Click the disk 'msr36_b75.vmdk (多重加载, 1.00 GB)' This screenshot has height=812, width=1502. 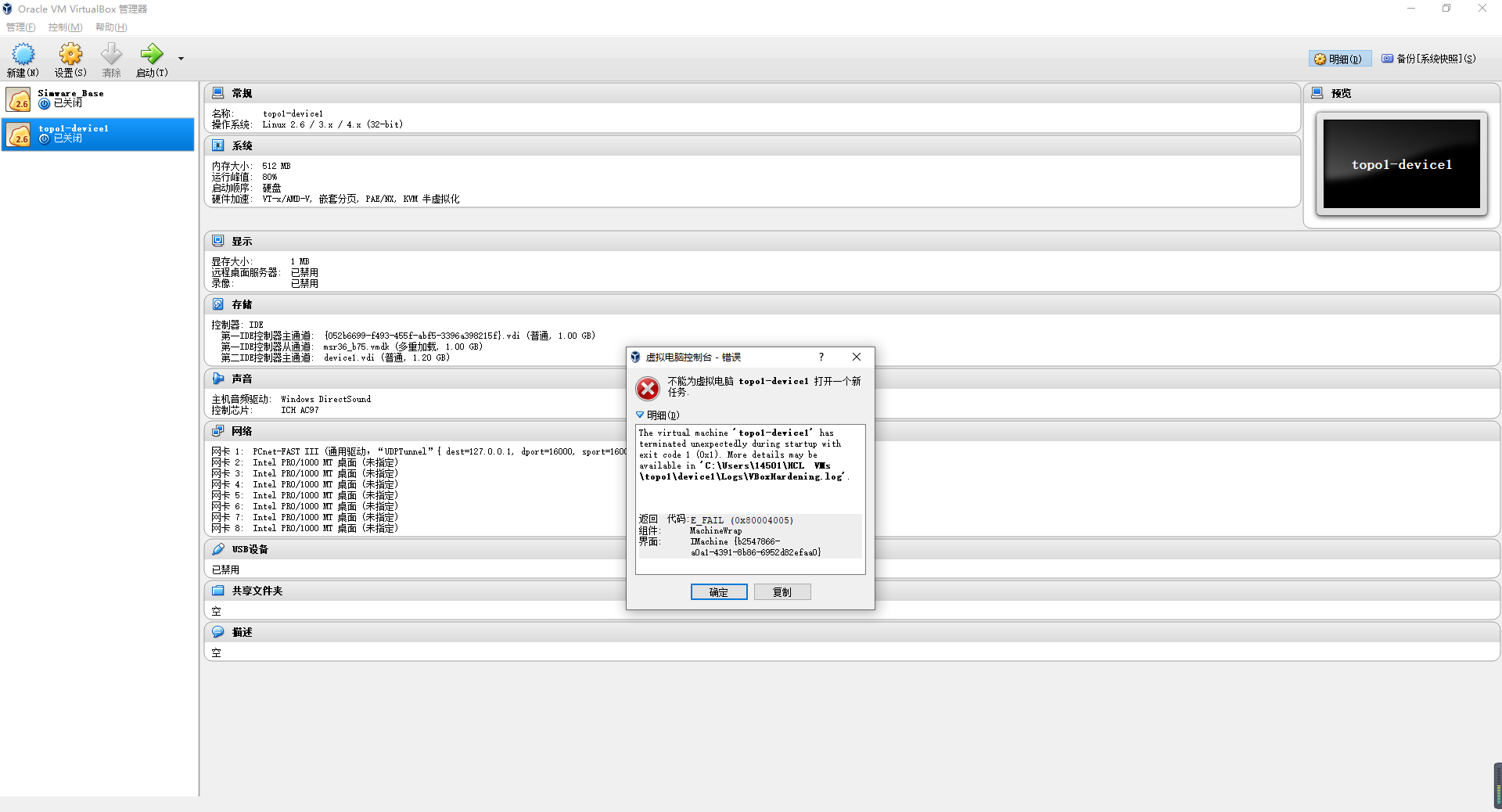click(404, 347)
